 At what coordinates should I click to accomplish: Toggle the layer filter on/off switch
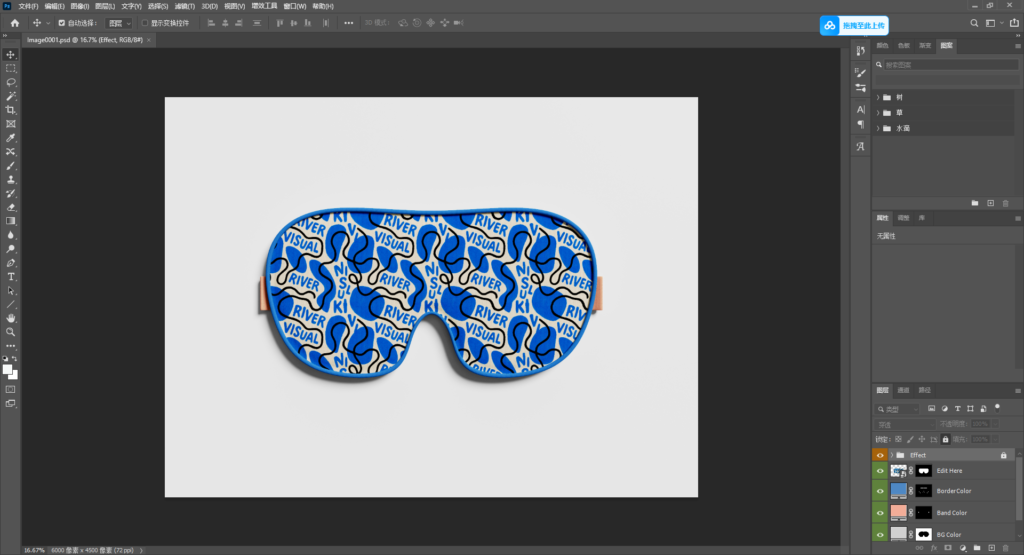[x=997, y=407]
